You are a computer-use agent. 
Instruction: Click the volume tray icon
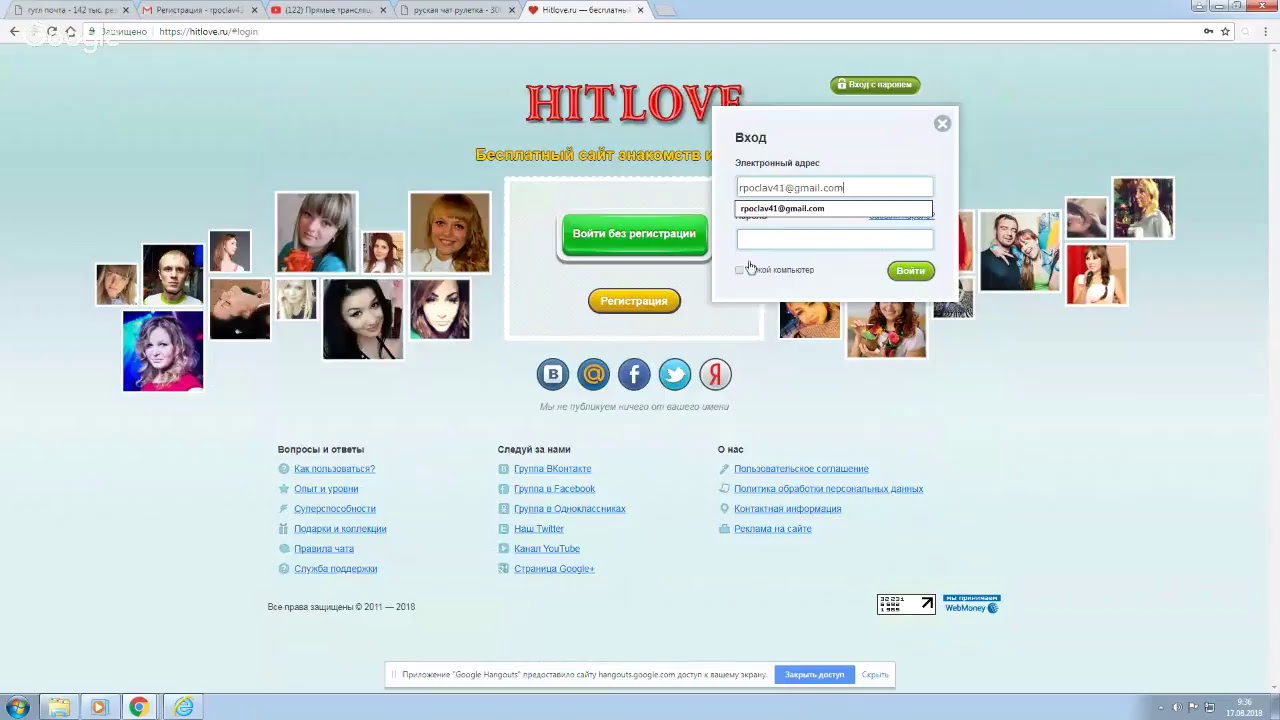point(1177,707)
